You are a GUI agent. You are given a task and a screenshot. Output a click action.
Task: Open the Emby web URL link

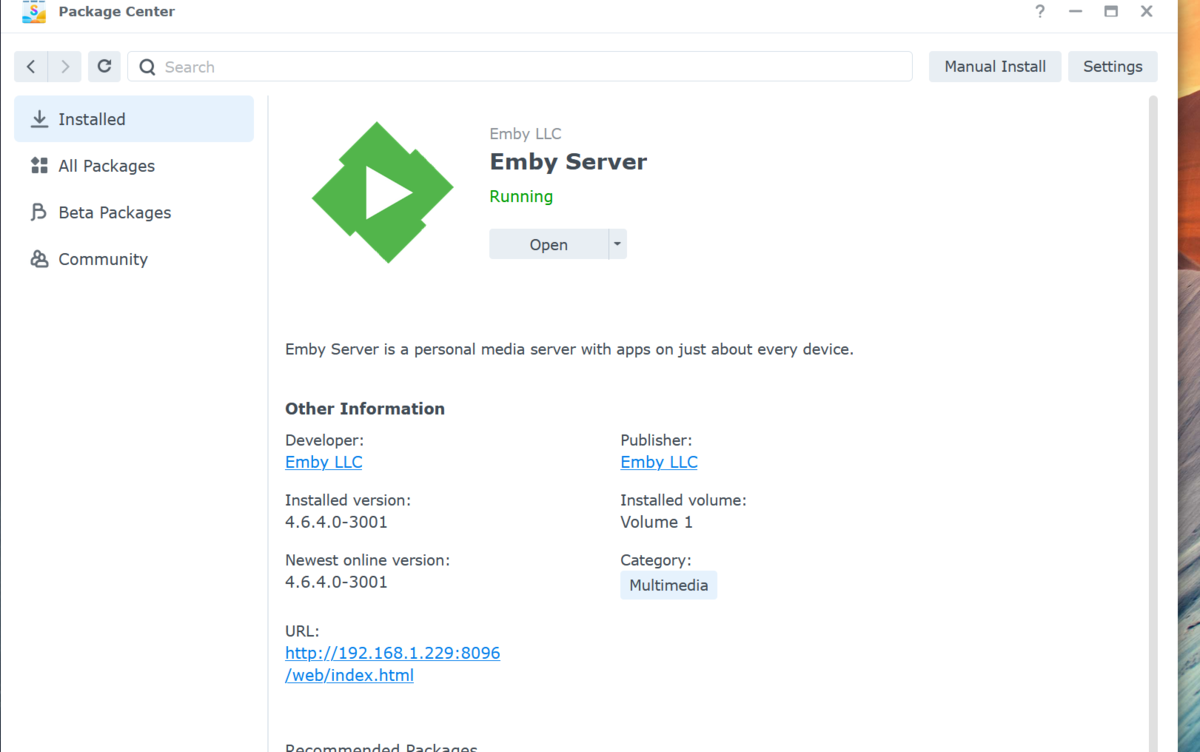click(392, 653)
